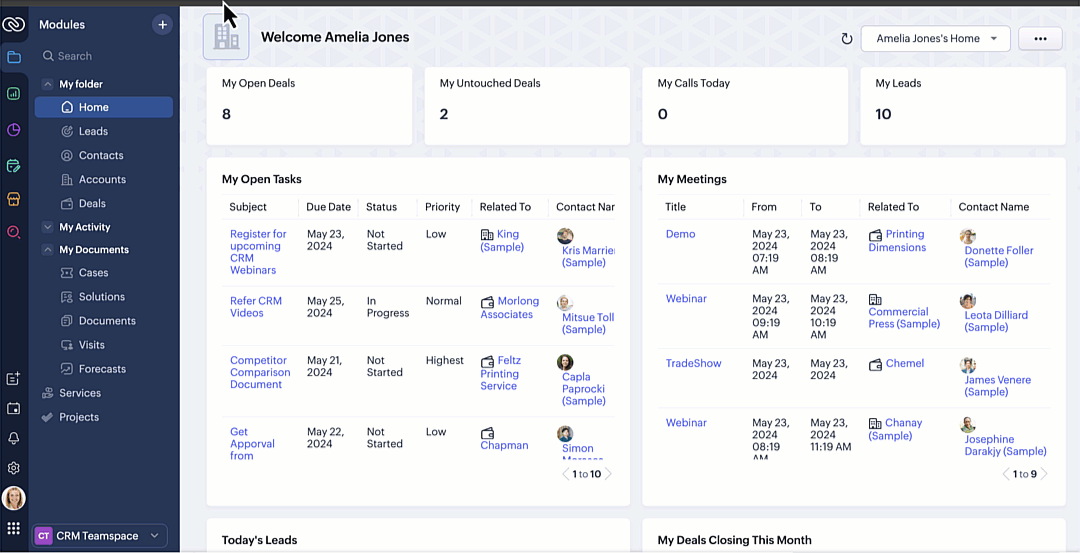Viewport: 1080px width, 553px height.
Task: Click the refresh icon beside home selector
Action: tap(846, 39)
